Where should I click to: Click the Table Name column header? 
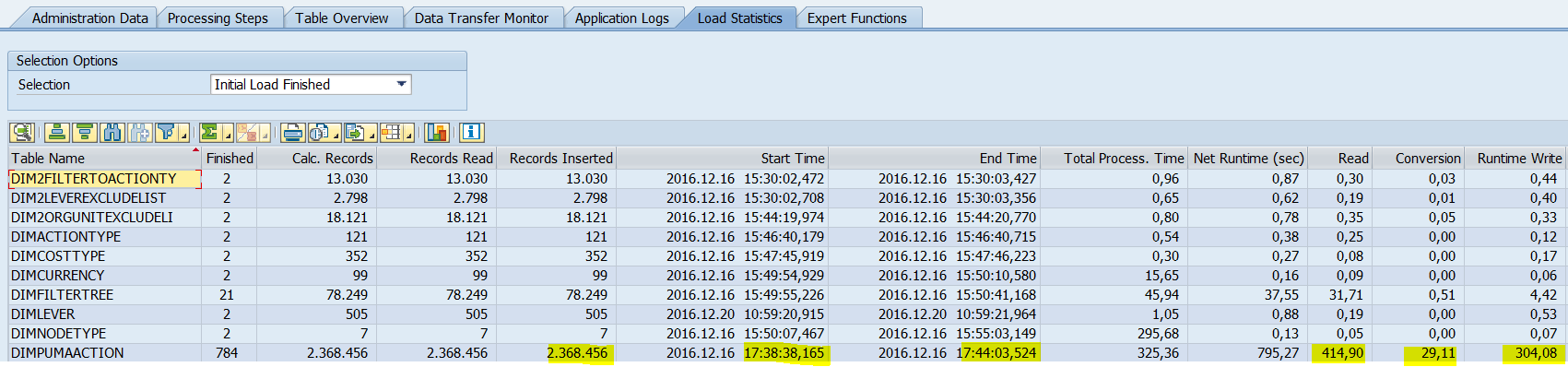click(105, 159)
